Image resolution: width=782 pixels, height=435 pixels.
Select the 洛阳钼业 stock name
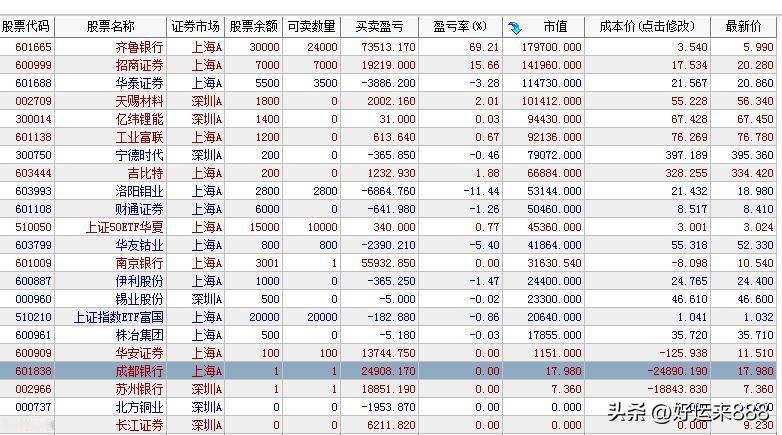click(139, 191)
